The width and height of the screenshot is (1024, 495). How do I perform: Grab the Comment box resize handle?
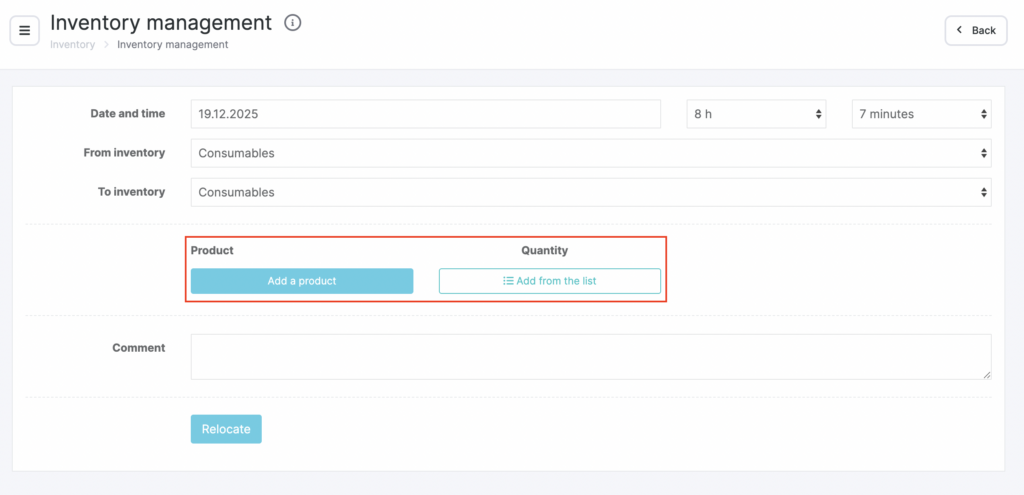[986, 374]
